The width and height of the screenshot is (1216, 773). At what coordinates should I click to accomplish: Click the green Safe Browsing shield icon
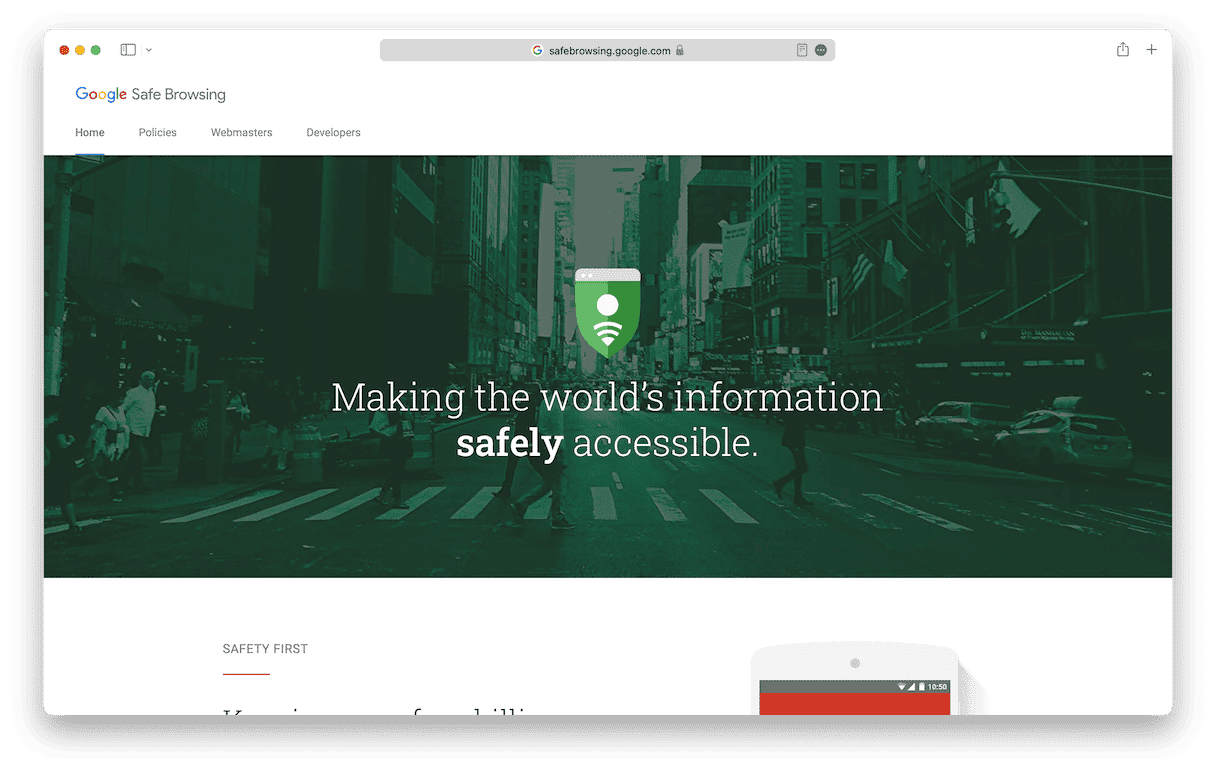[x=607, y=313]
